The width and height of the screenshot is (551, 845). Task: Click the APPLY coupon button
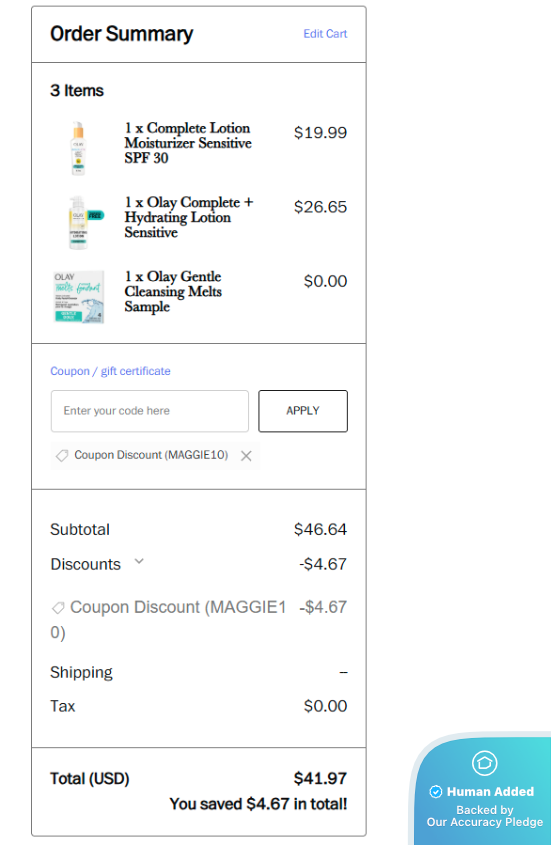pos(303,411)
